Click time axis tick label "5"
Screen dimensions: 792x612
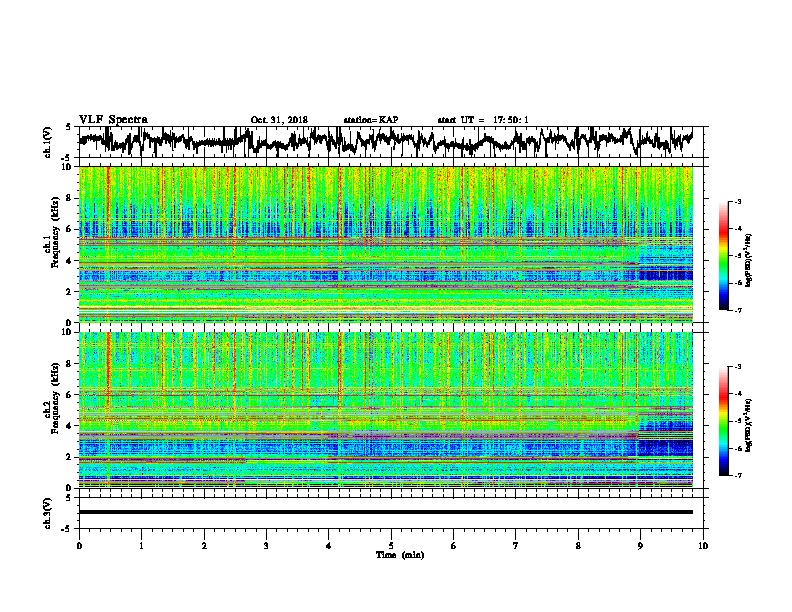pos(391,546)
